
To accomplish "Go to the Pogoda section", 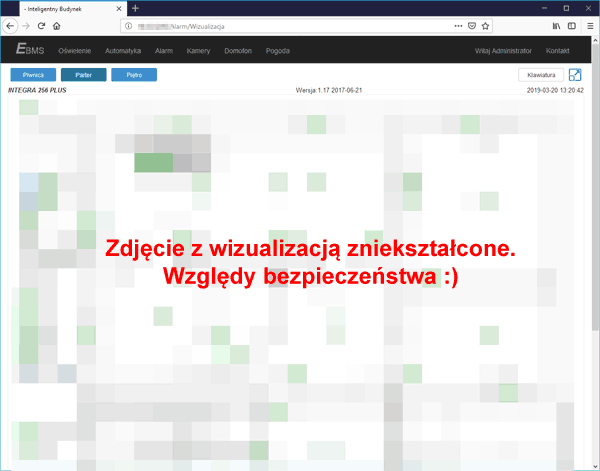I will click(278, 50).
